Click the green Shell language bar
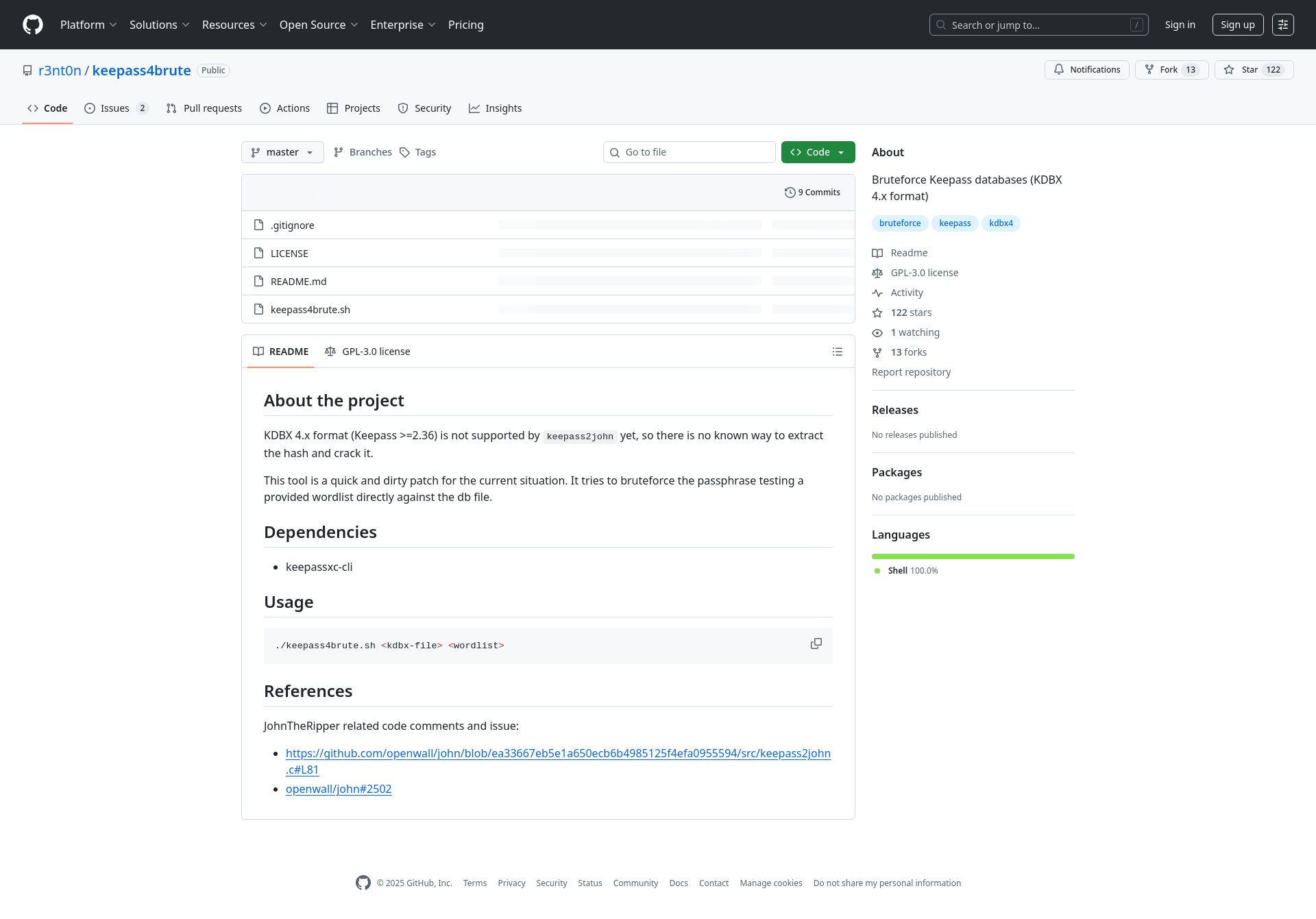The width and height of the screenshot is (1316, 919). point(973,556)
